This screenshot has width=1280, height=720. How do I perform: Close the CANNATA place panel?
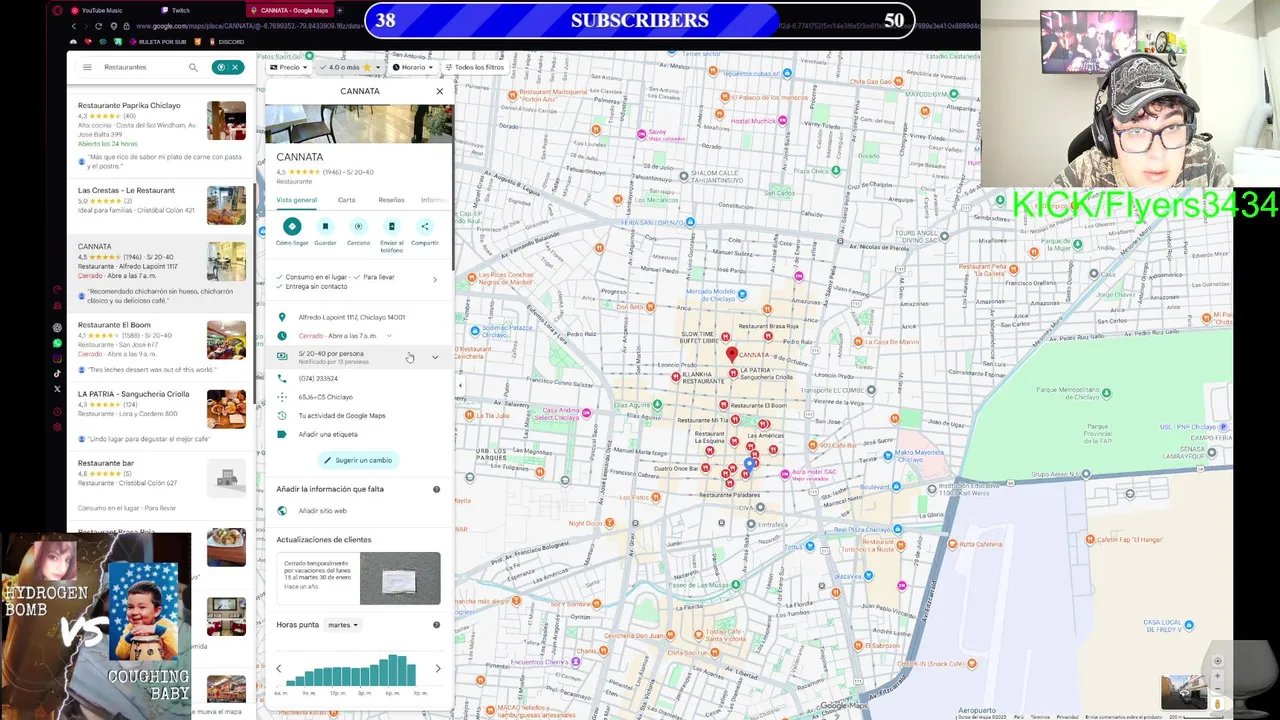click(x=439, y=91)
